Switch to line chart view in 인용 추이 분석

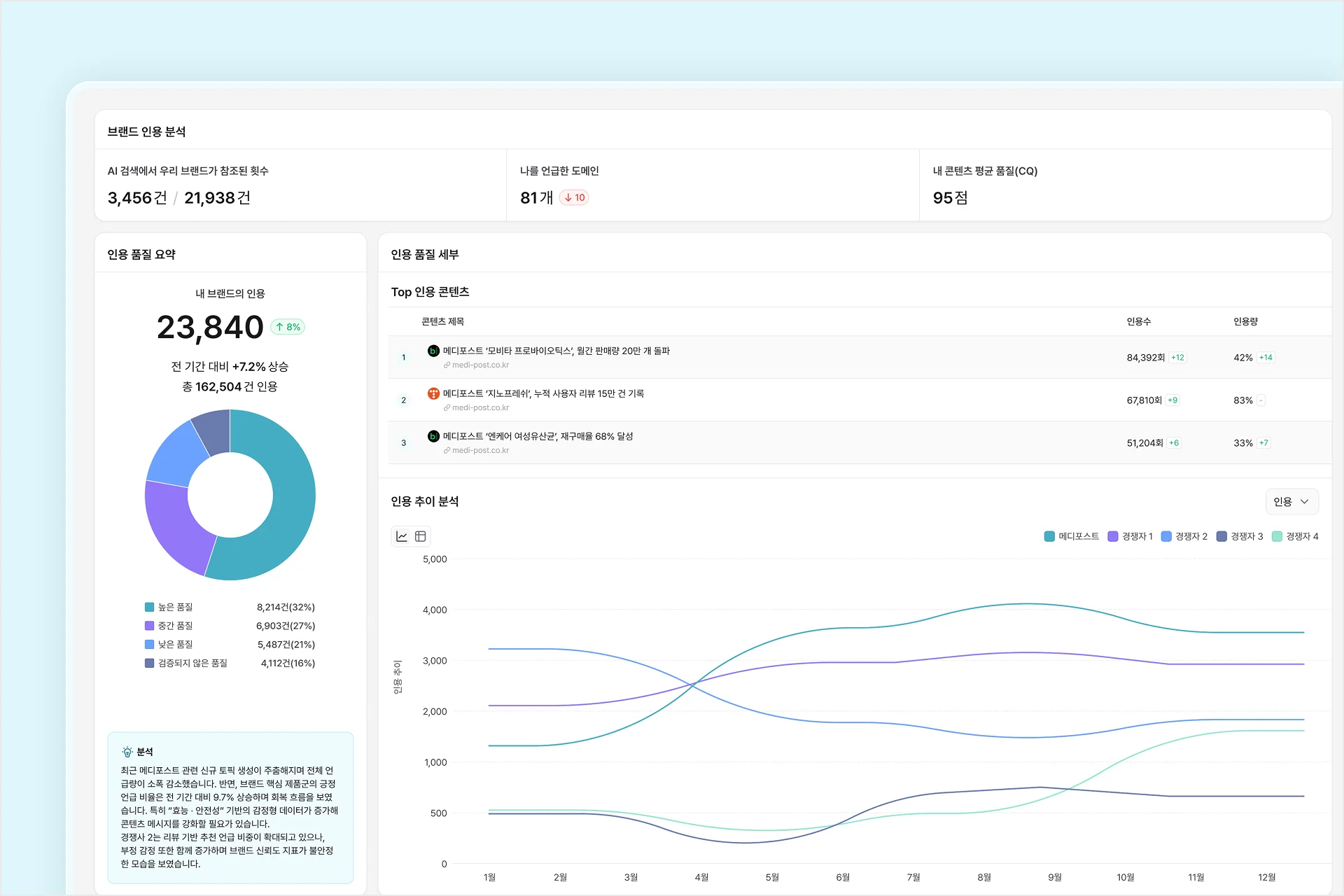(402, 535)
